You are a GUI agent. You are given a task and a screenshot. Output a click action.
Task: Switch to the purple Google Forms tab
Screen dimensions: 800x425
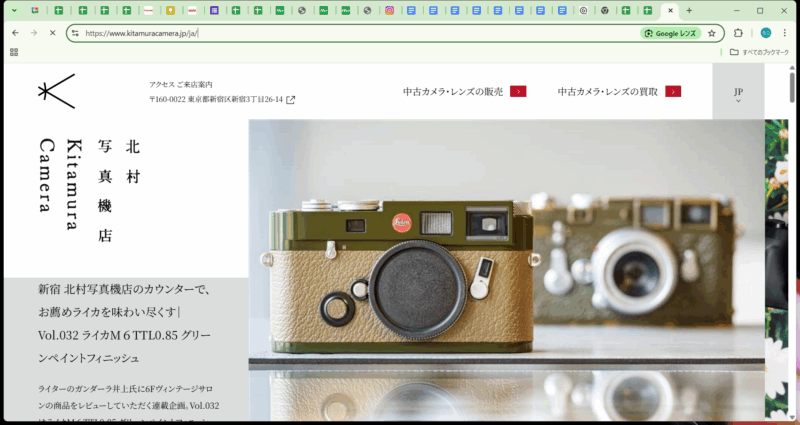click(x=214, y=10)
